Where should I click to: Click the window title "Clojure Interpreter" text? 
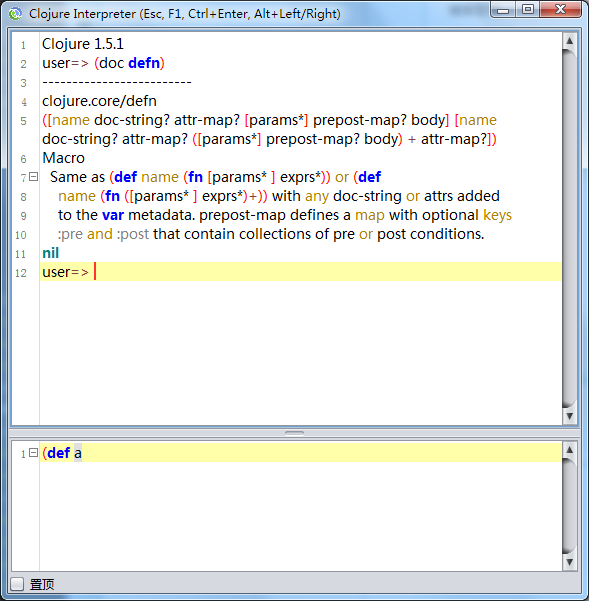tap(82, 14)
